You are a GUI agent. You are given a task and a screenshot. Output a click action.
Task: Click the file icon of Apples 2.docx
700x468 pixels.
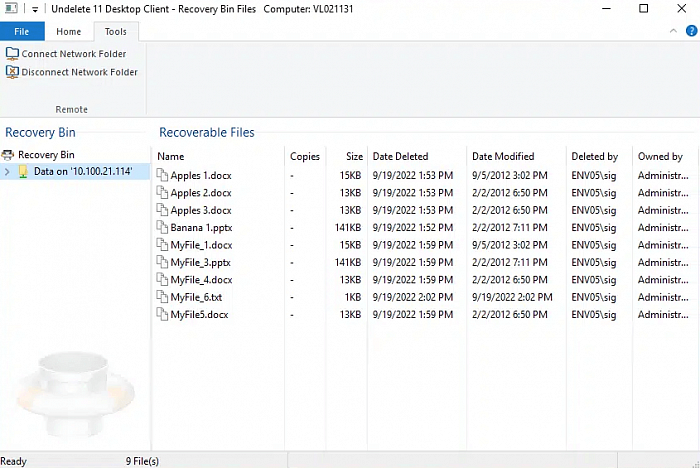click(162, 192)
